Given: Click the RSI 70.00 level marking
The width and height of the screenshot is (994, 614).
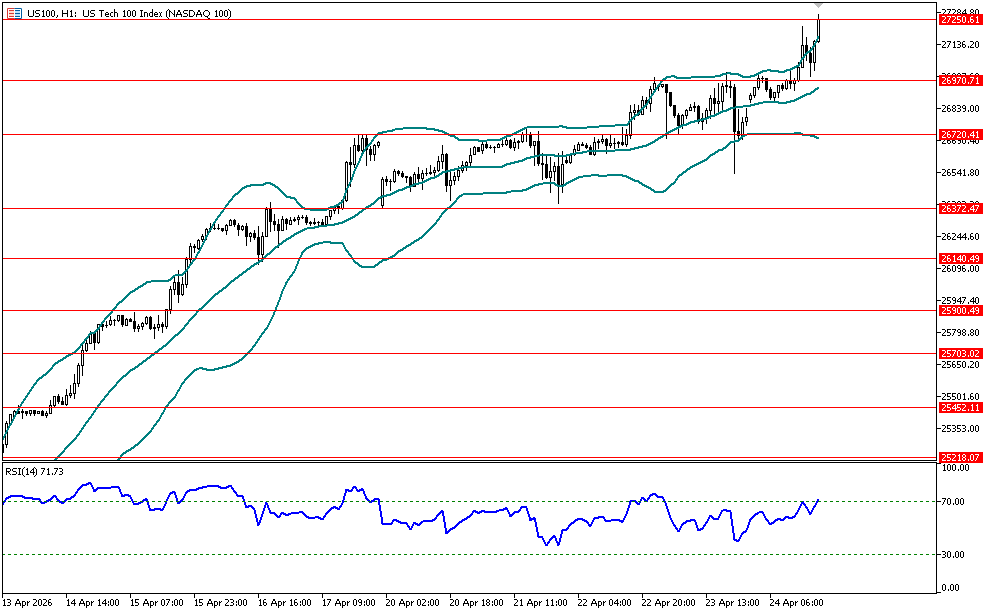Looking at the screenshot, I should [x=954, y=502].
